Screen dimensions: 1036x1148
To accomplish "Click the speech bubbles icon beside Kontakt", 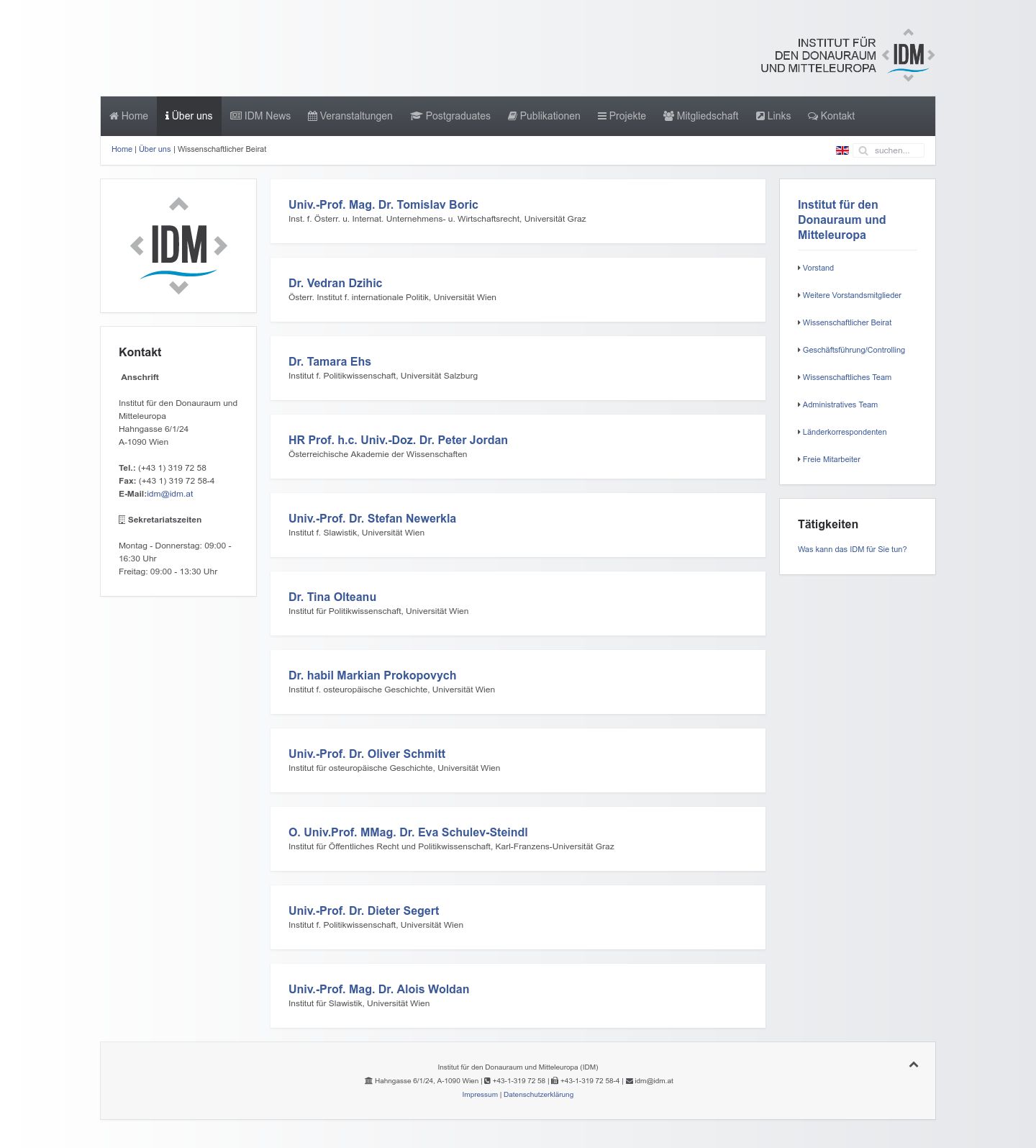I will click(x=813, y=116).
